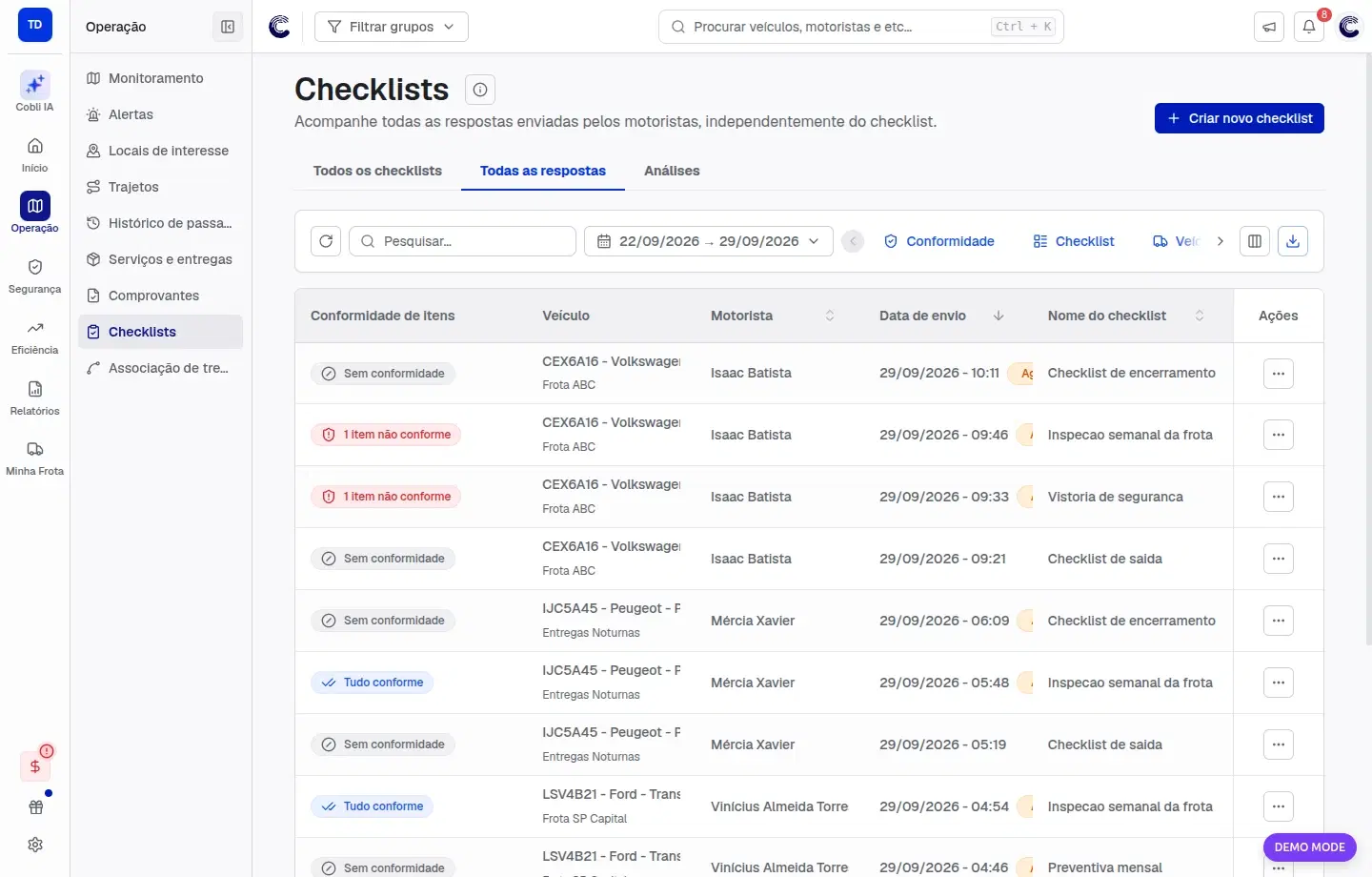
Task: Open Alertas in the sidebar
Action: pyautogui.click(x=160, y=114)
